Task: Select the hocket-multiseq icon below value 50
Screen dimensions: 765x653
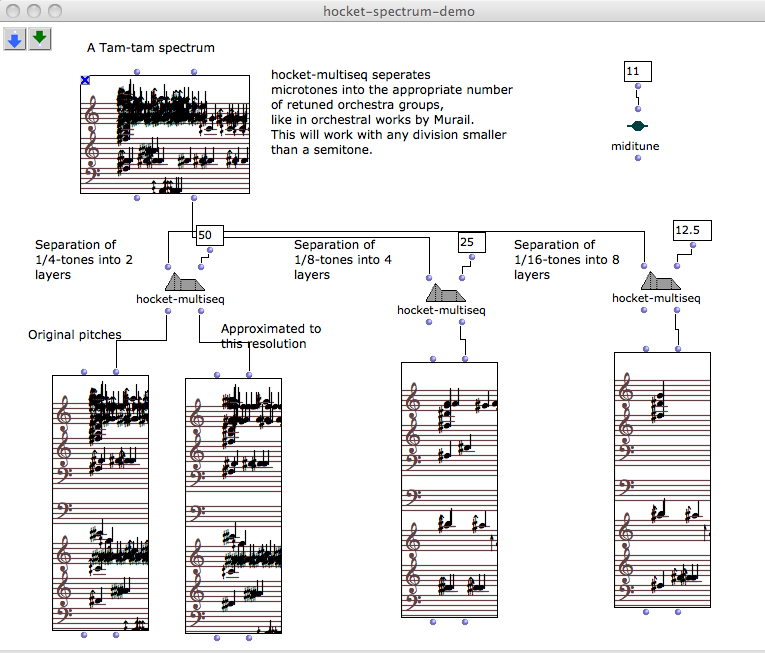Action: [183, 281]
